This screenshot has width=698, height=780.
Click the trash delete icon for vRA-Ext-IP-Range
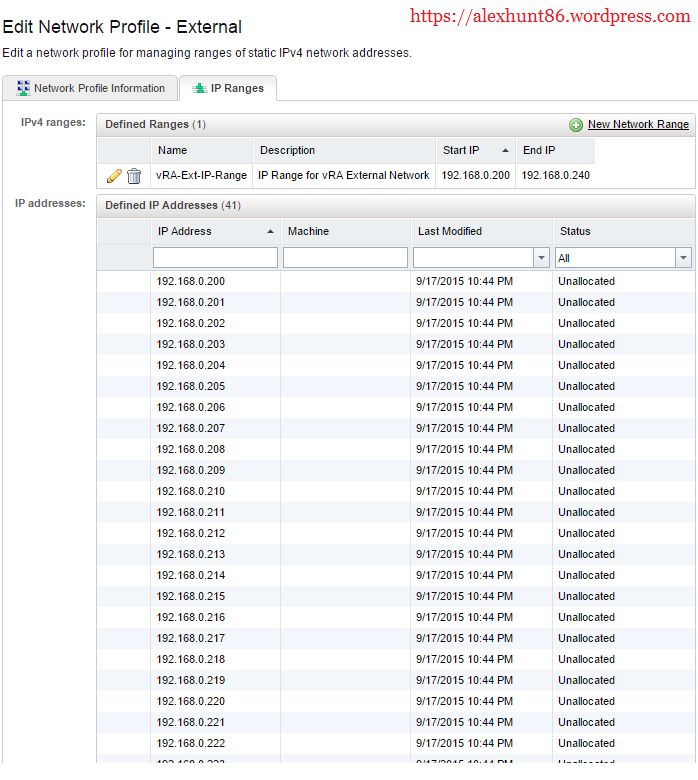(134, 176)
